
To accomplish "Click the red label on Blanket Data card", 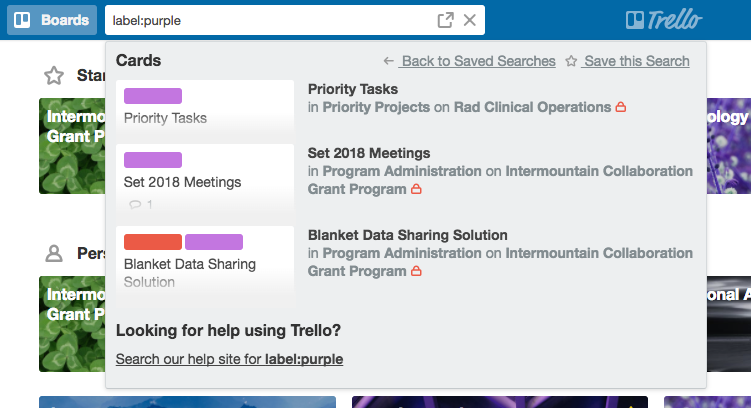I will (153, 241).
